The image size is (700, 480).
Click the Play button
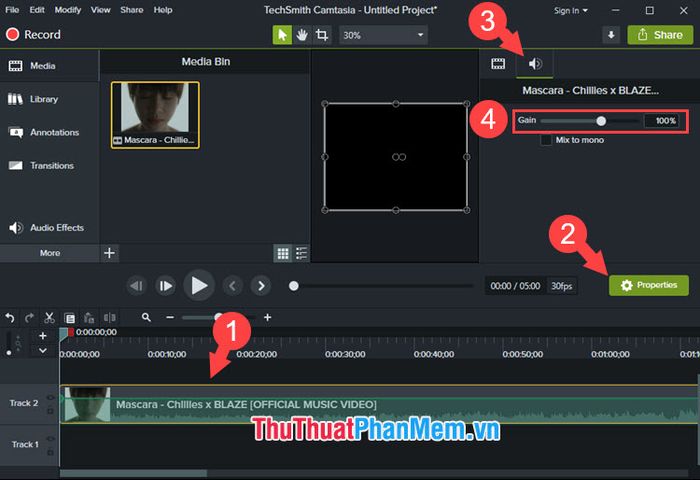click(199, 285)
